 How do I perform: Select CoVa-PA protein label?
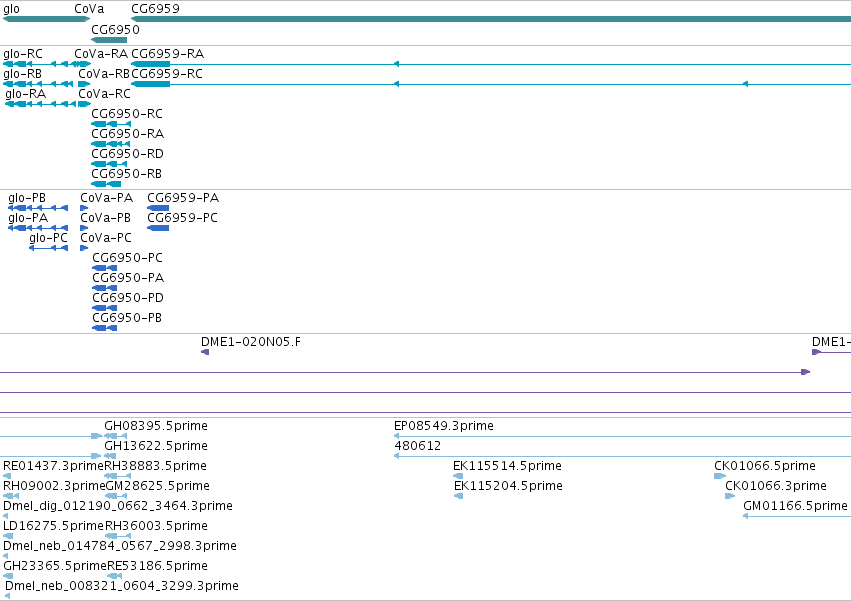point(106,198)
